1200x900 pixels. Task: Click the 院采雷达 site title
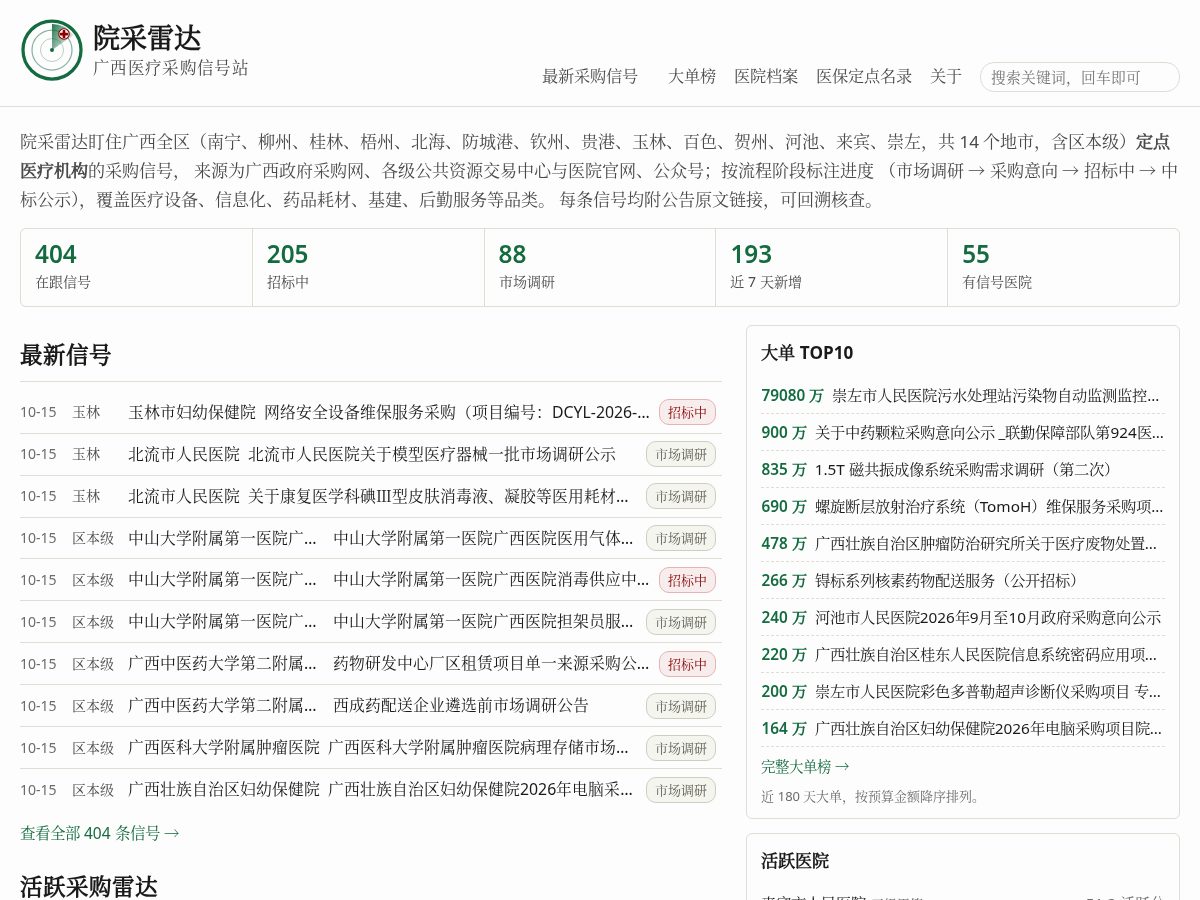coord(147,37)
